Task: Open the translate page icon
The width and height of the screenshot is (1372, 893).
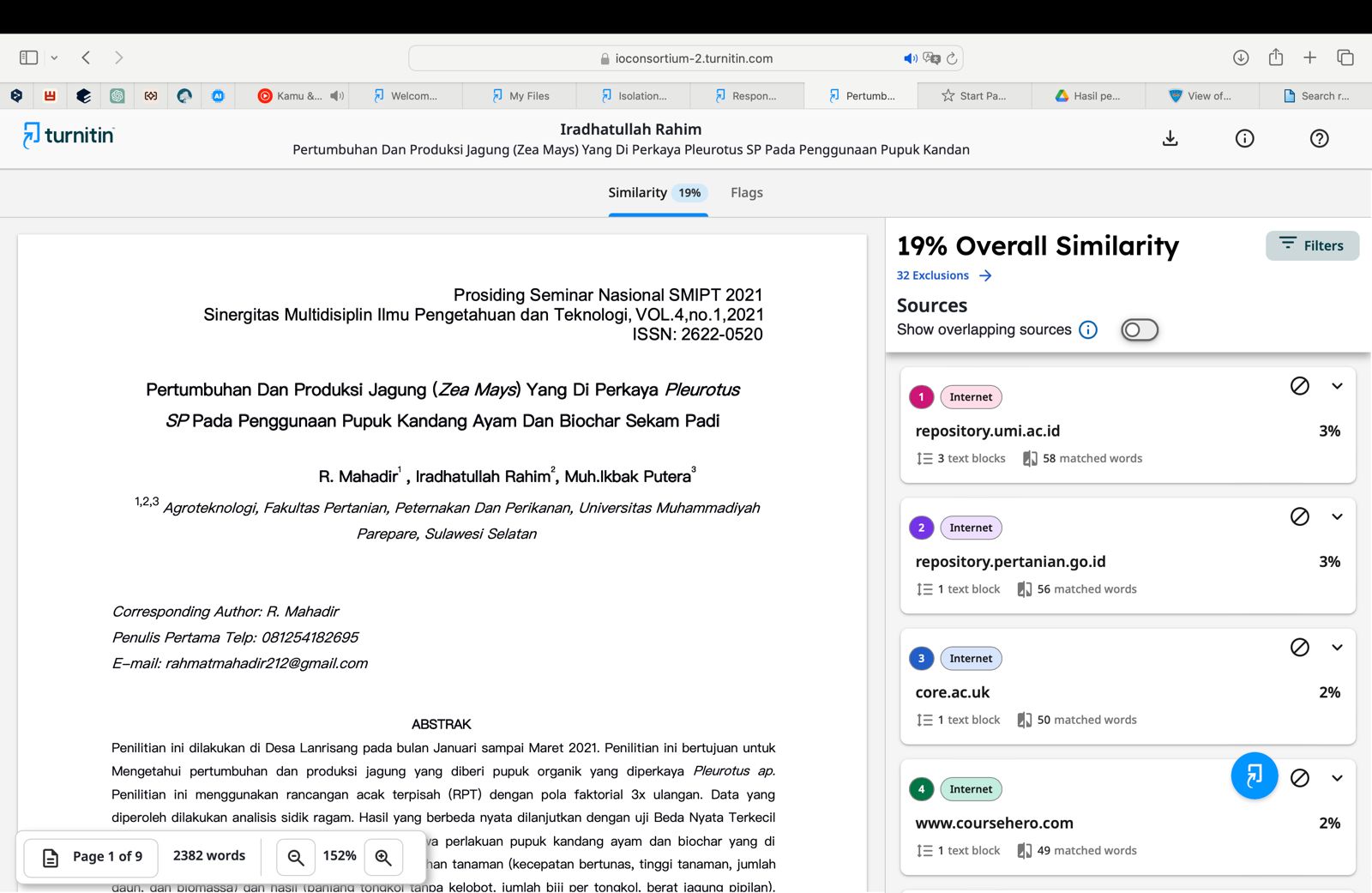Action: click(x=932, y=58)
